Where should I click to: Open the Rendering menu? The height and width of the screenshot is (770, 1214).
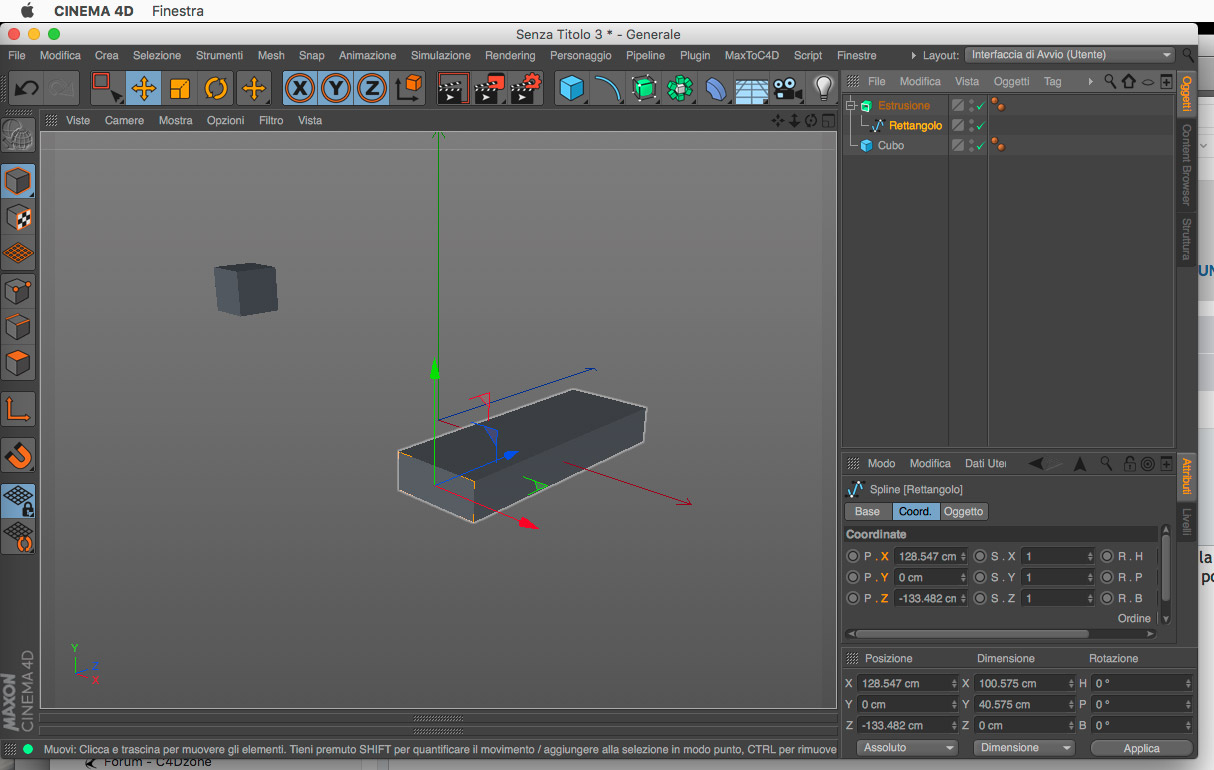[x=510, y=55]
